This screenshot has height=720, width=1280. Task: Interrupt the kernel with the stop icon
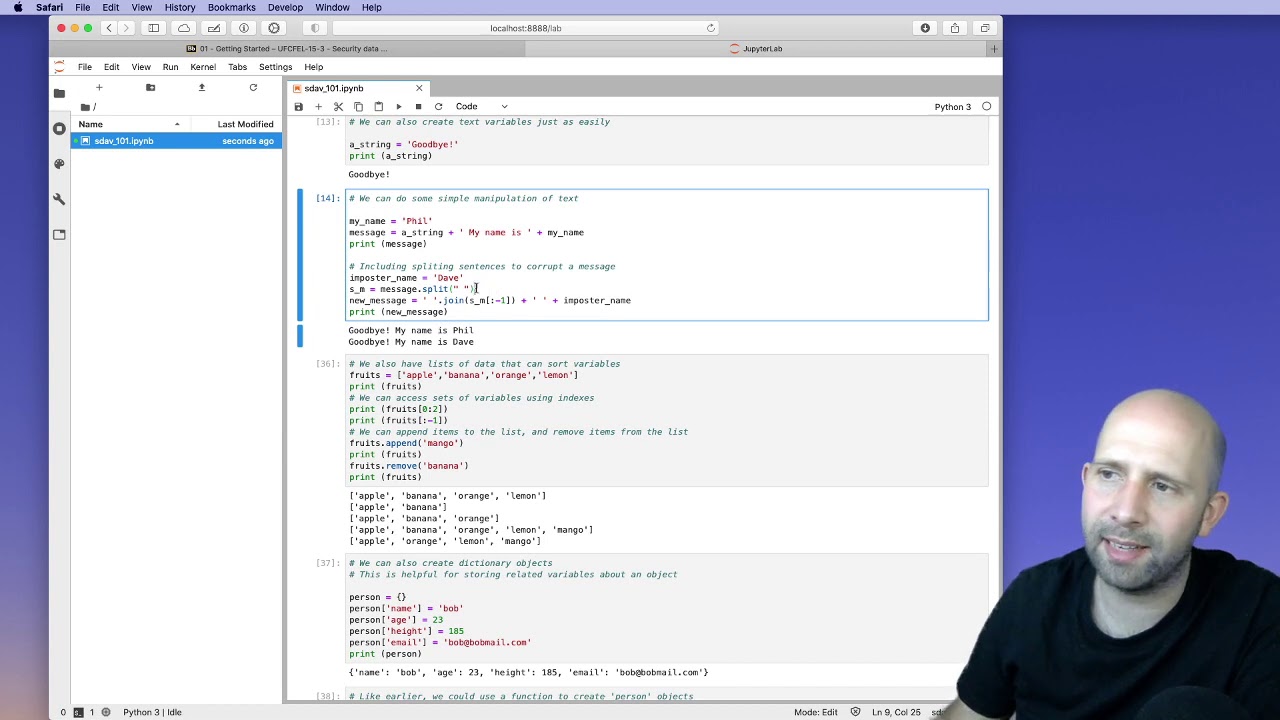(x=418, y=106)
